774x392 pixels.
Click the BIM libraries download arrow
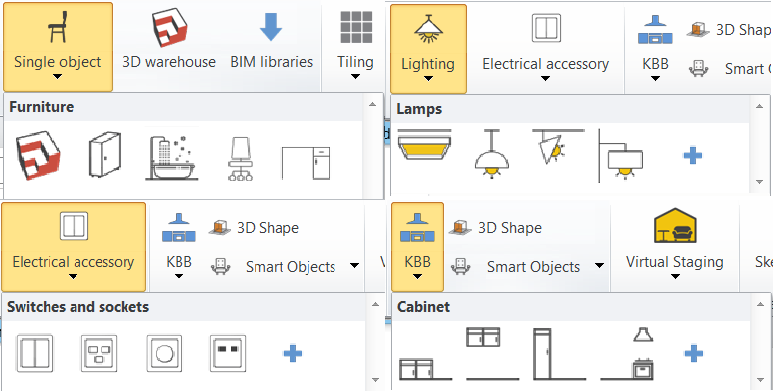coord(271,27)
